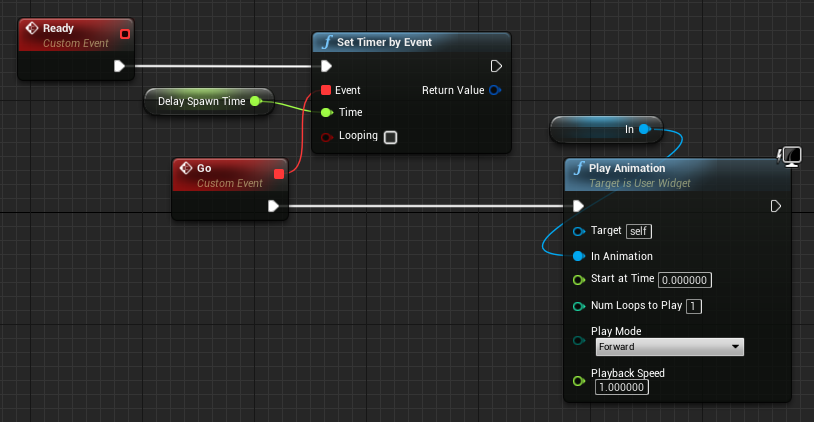
Task: Click the self value box on Target
Action: (x=639, y=231)
